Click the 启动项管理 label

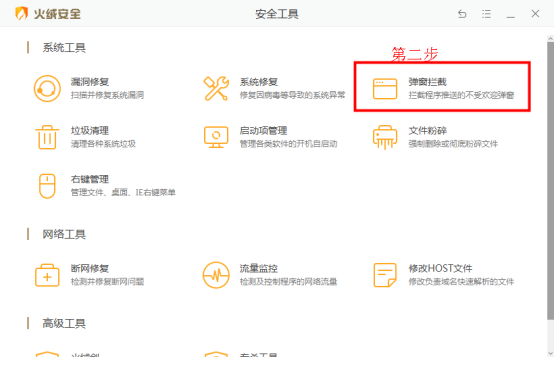click(x=263, y=131)
